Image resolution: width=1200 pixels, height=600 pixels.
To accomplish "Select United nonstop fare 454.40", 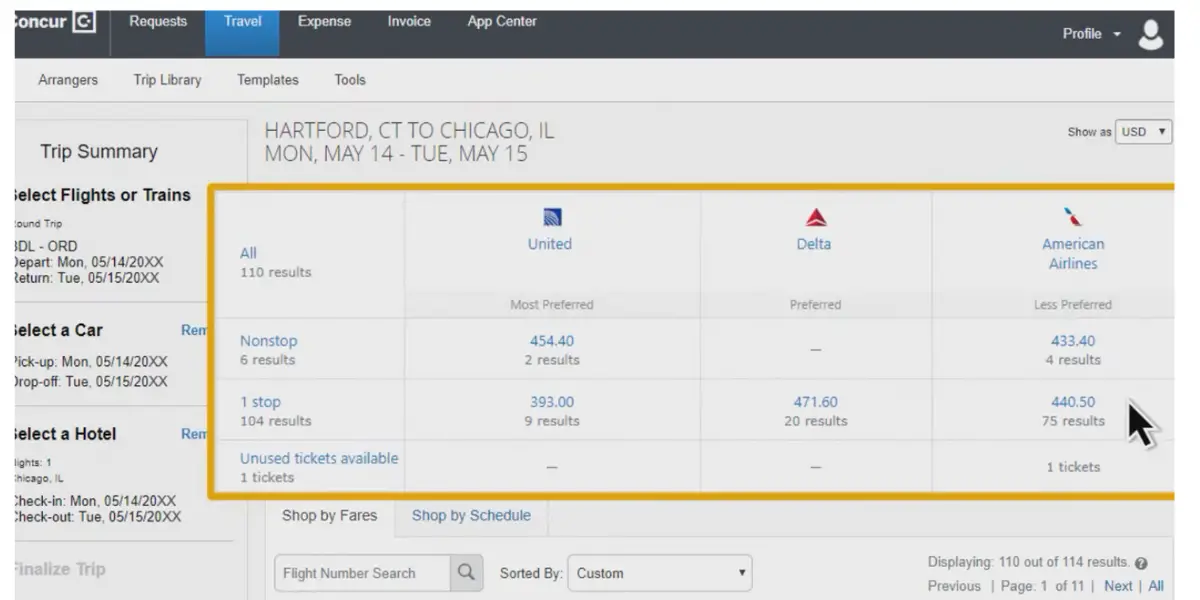I will (x=552, y=341).
